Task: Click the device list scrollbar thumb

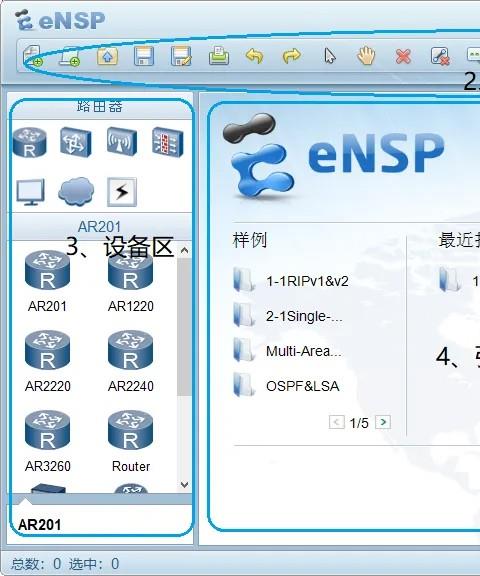Action: pyautogui.click(x=184, y=327)
